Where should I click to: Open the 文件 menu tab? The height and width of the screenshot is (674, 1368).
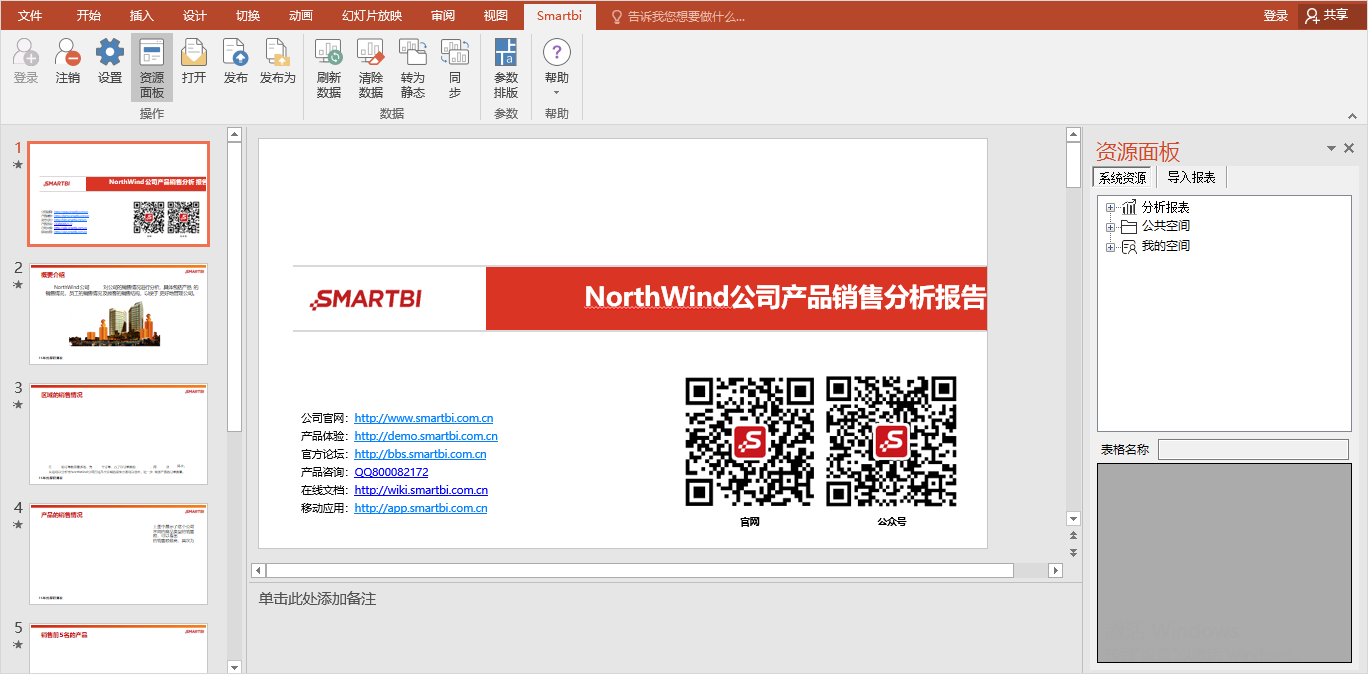pyautogui.click(x=30, y=15)
